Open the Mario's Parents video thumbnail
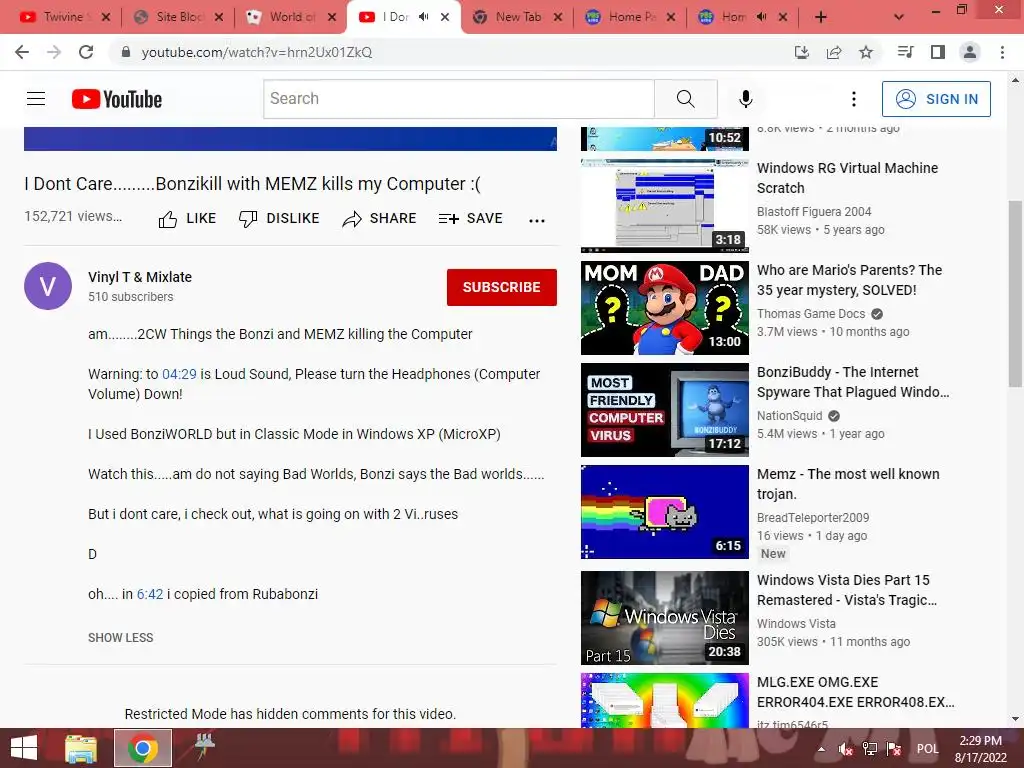The image size is (1024, 768). click(665, 308)
